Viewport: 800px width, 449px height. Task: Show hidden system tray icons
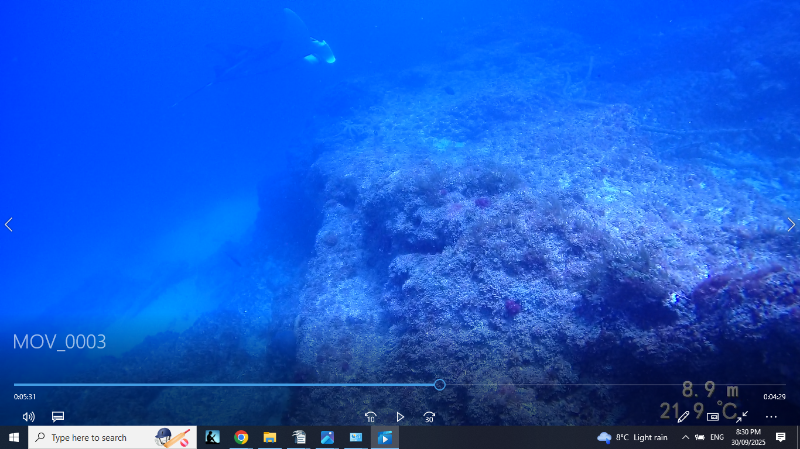685,437
